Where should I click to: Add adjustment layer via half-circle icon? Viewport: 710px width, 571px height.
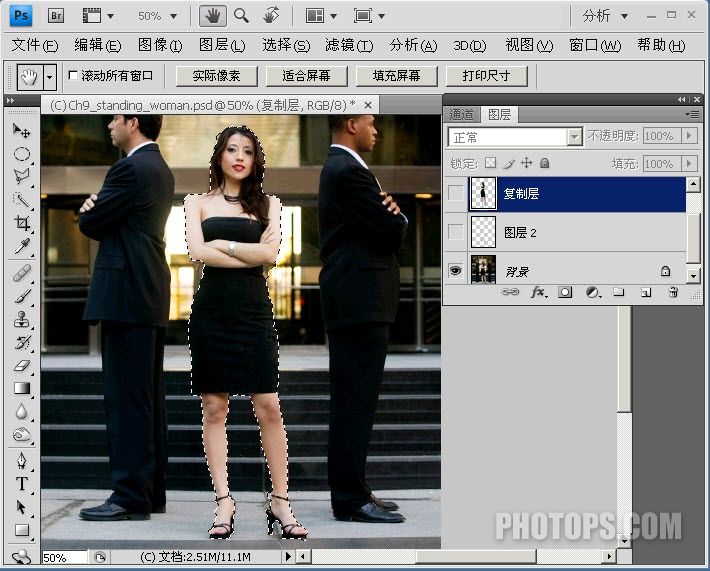coord(593,292)
